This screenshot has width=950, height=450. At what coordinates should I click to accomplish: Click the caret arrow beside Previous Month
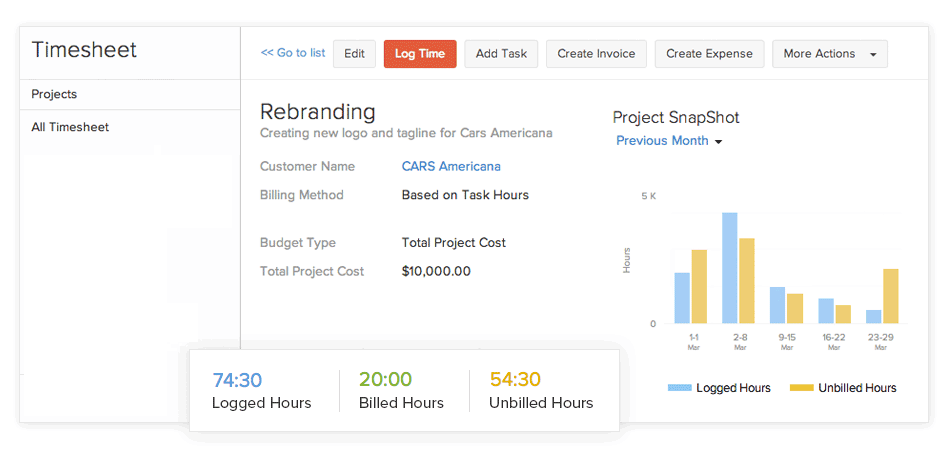(718, 142)
